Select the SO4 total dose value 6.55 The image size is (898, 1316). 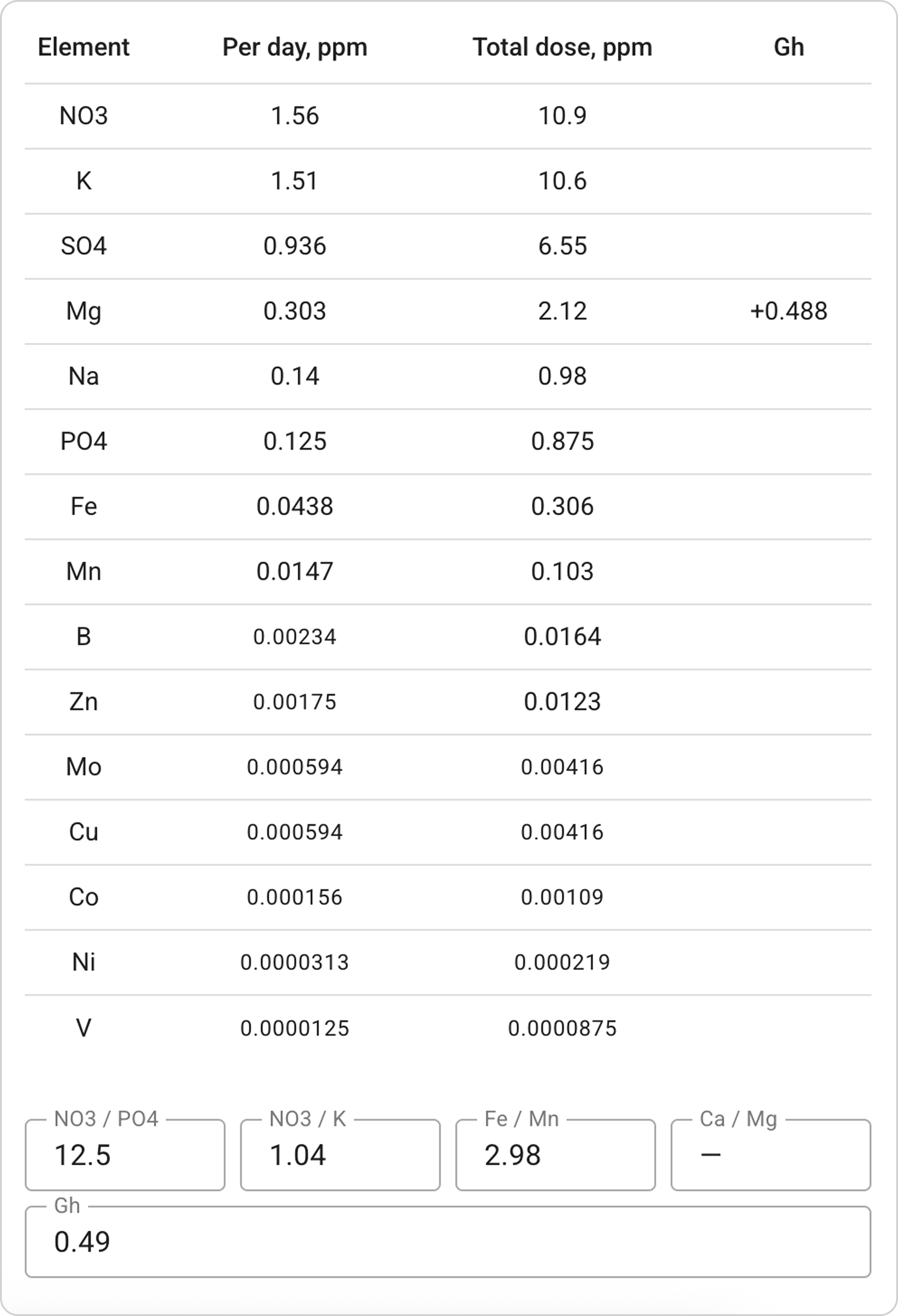562,246
